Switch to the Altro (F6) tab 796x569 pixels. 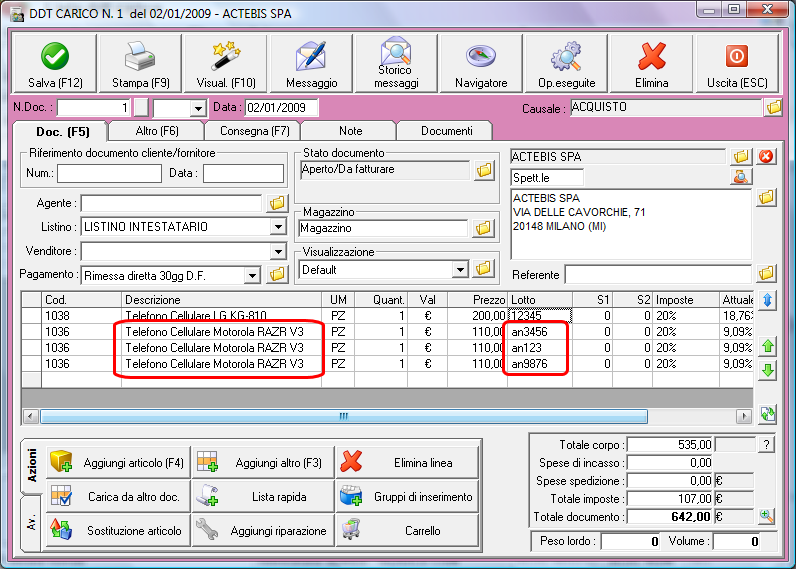(x=157, y=131)
